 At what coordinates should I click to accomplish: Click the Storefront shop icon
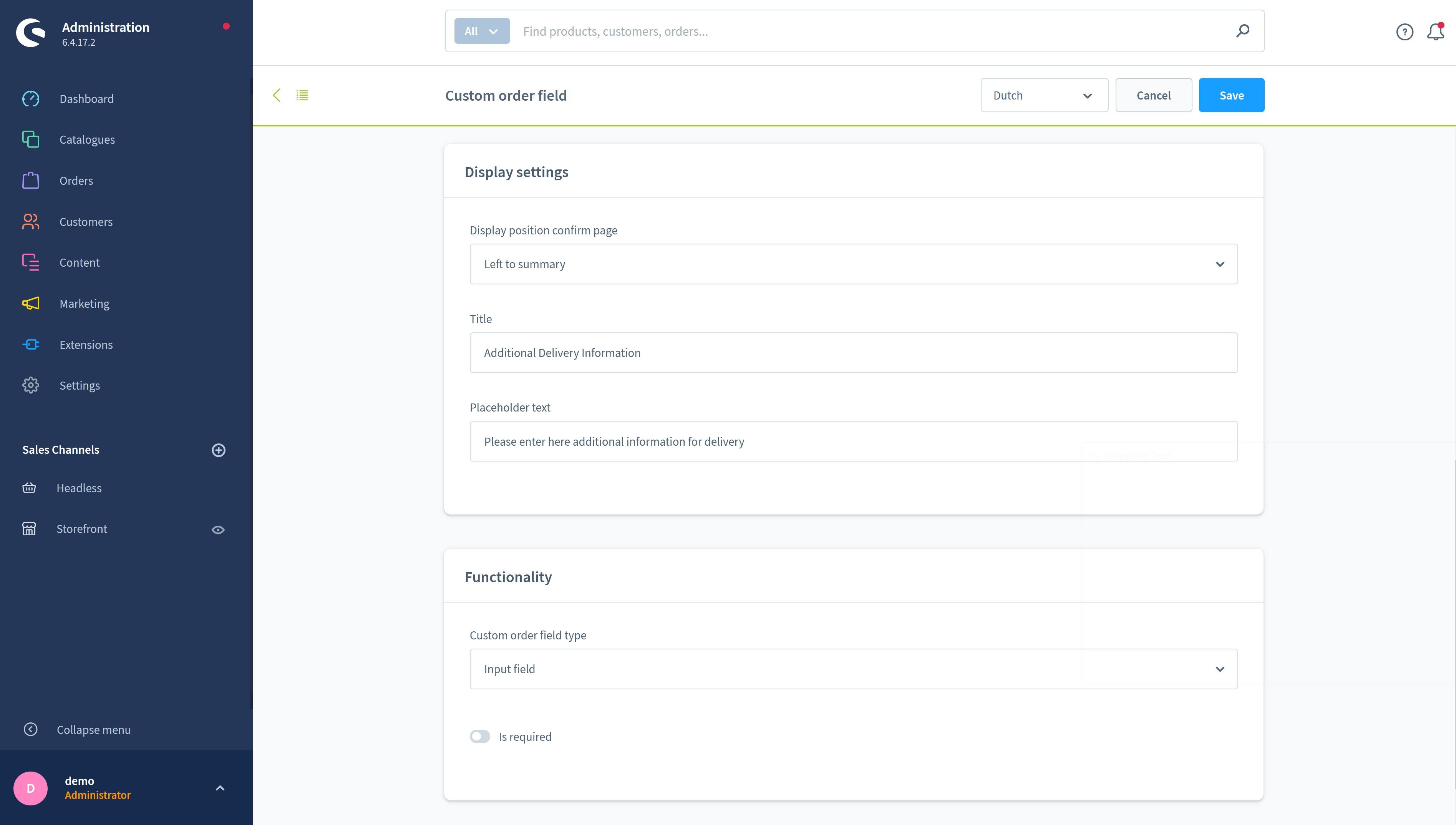click(x=29, y=529)
